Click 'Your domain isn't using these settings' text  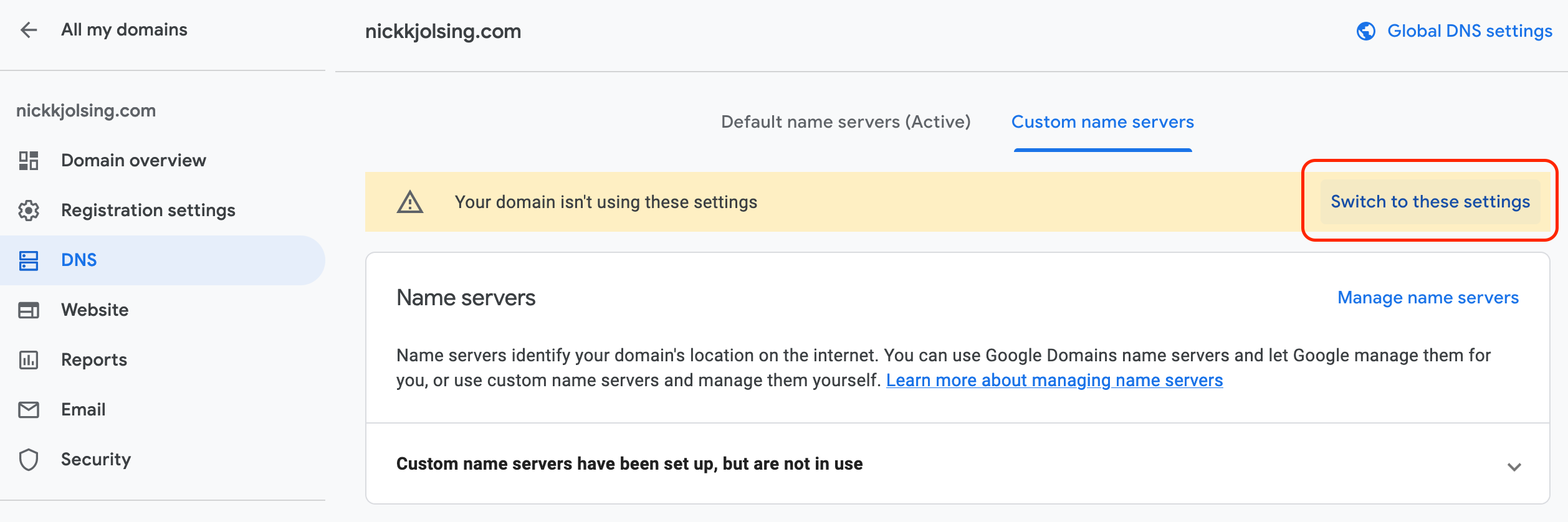[606, 202]
